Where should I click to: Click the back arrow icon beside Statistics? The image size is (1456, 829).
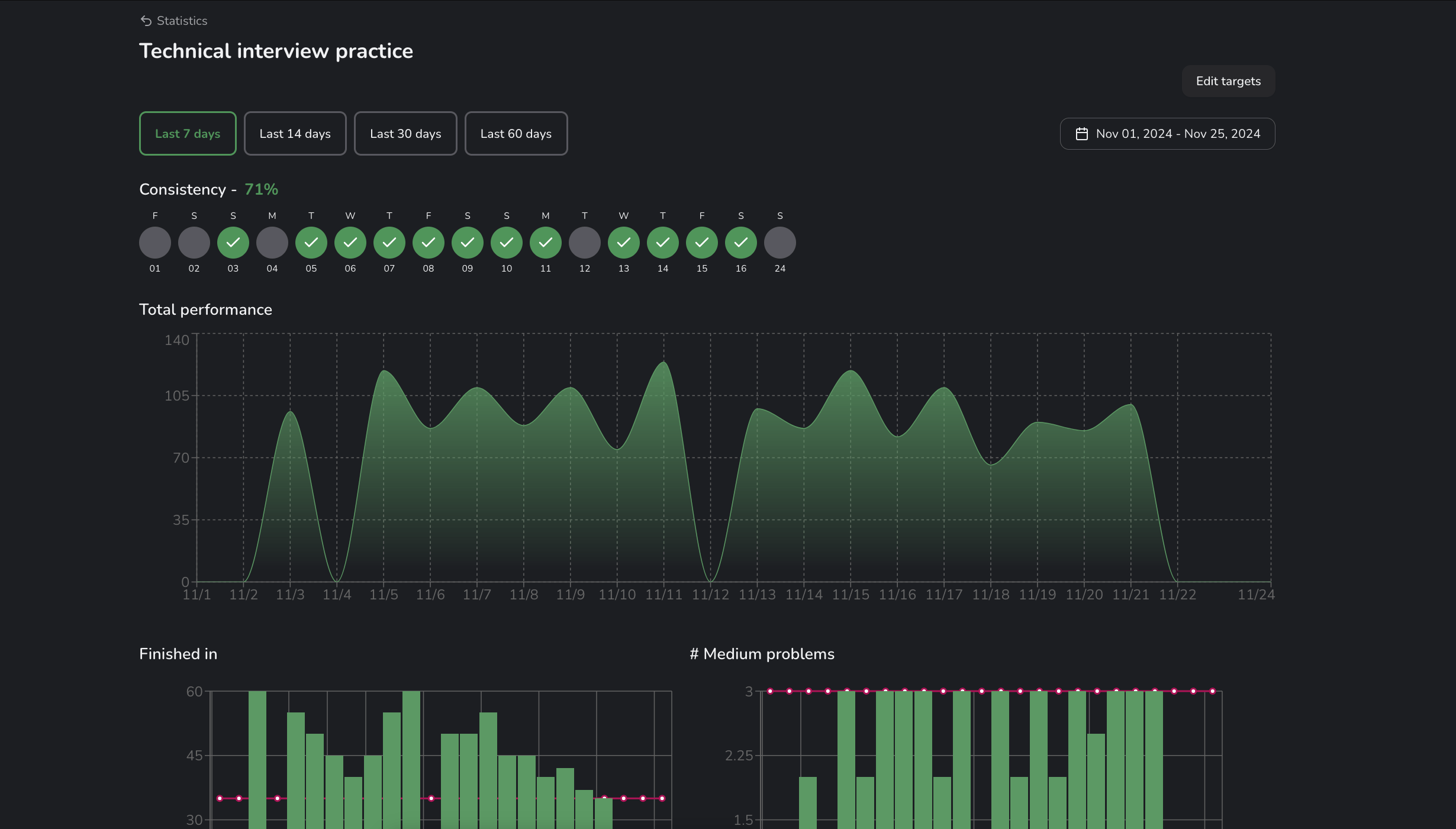146,21
